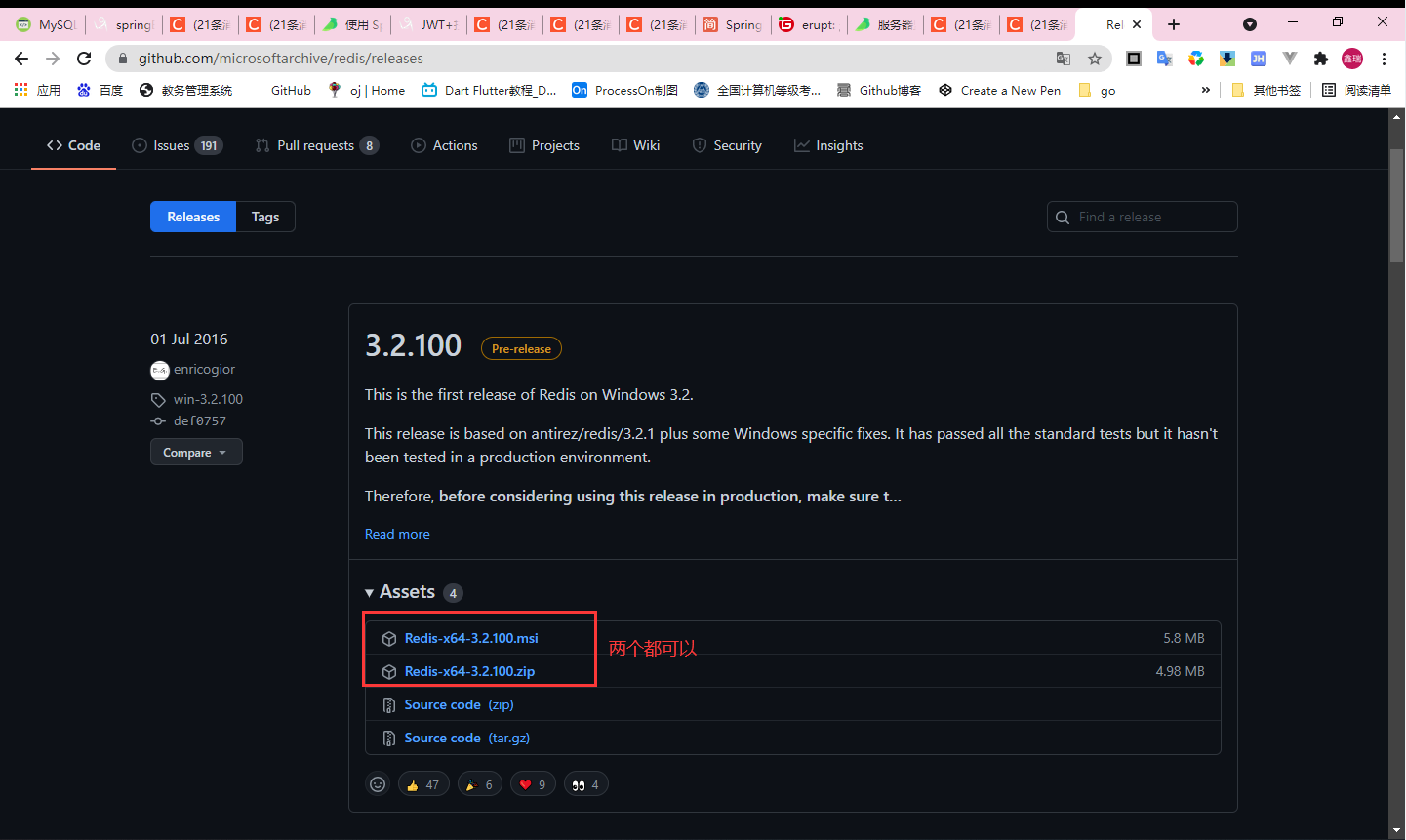Screen dimensions: 1406x840
Task: Open the Pull requests tab
Action: (x=316, y=145)
